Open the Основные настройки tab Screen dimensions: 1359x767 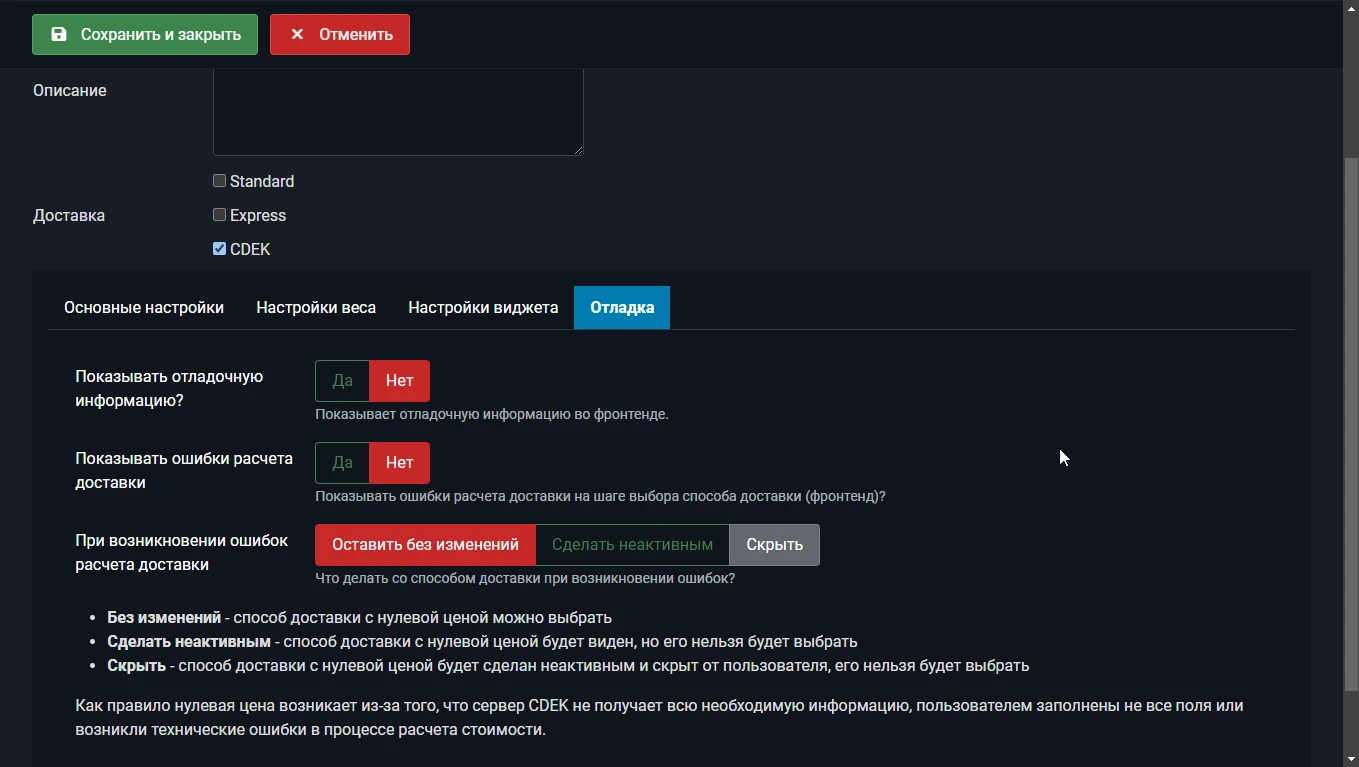coord(144,308)
